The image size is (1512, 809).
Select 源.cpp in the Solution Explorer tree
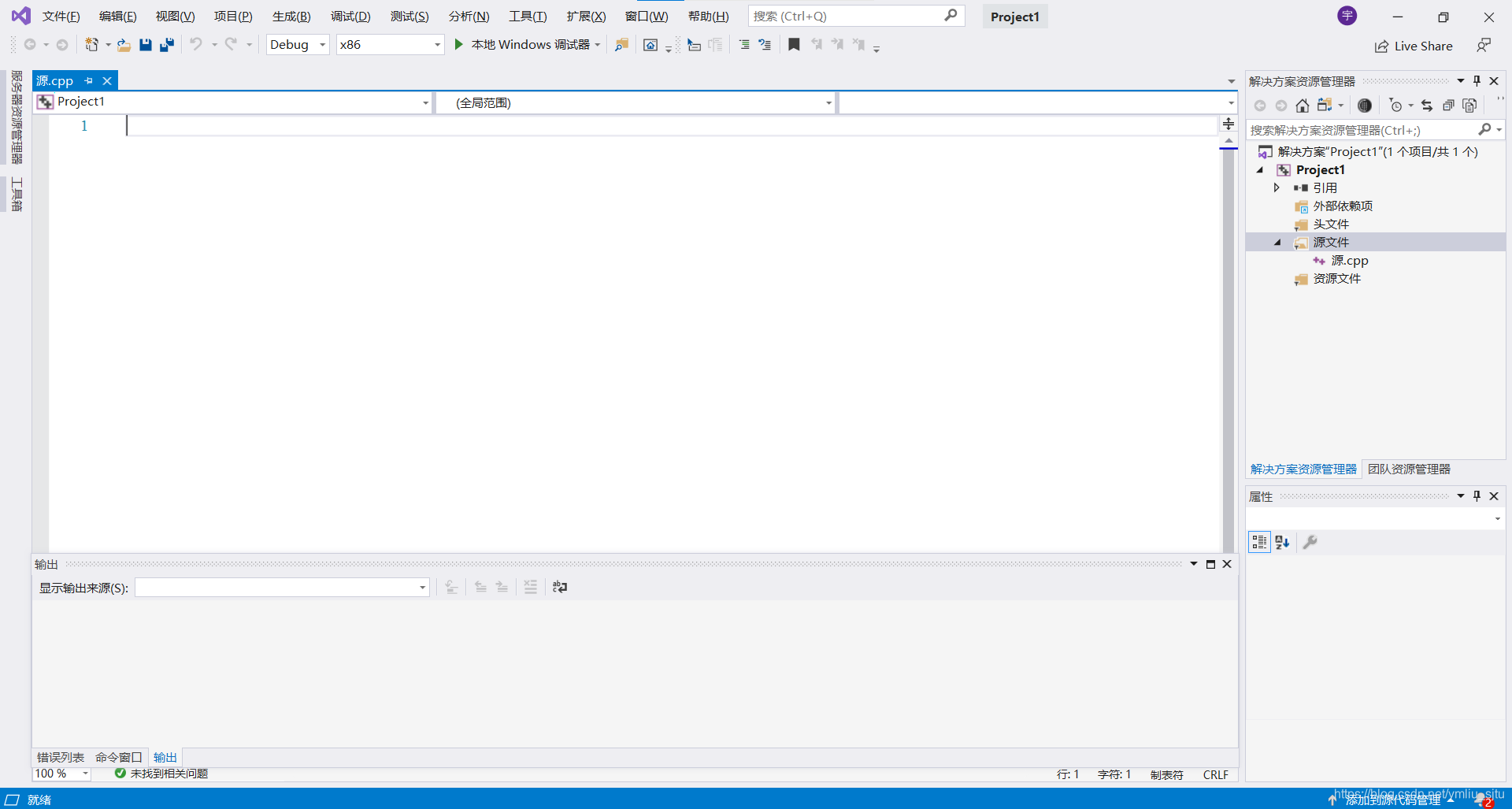1349,261
